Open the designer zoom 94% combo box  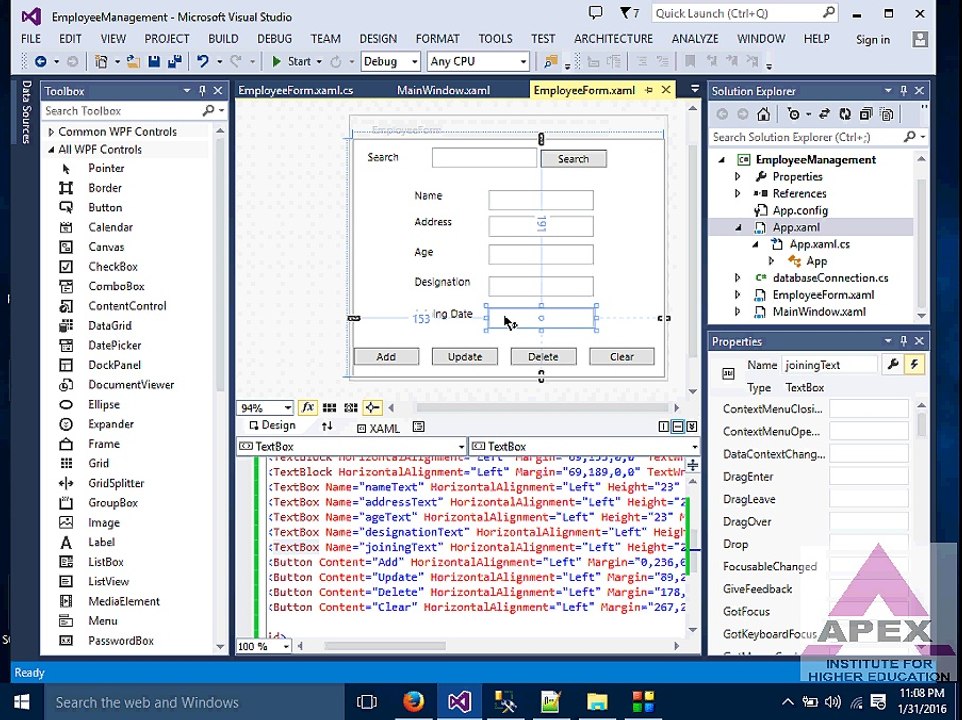[x=265, y=408]
